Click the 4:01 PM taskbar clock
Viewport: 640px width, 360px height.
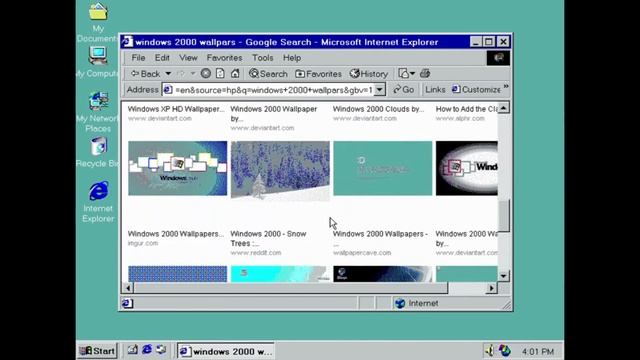point(538,351)
